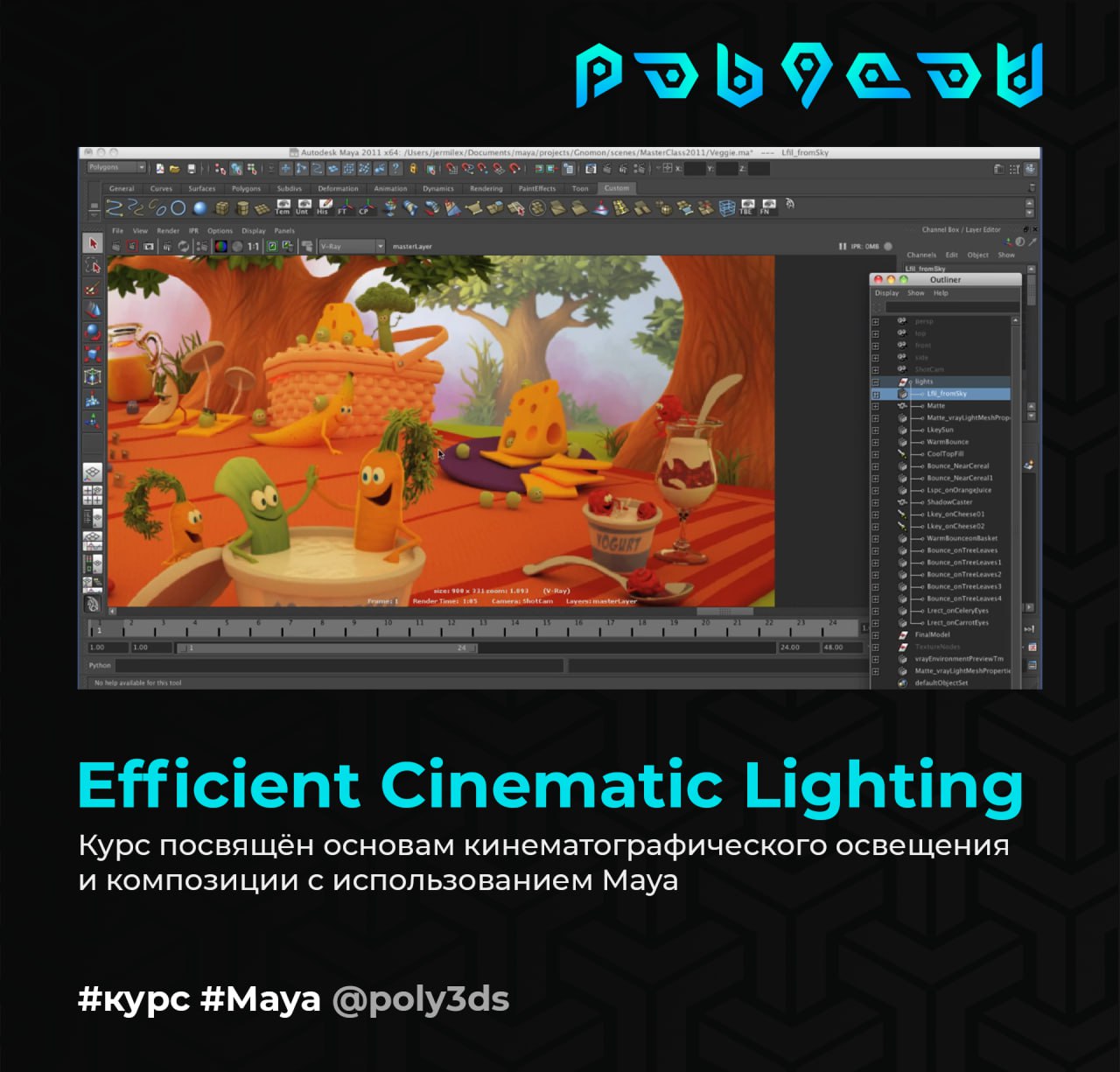This screenshot has width=1120, height=1072.
Task: Open the IPR menu in render view
Action: (194, 231)
